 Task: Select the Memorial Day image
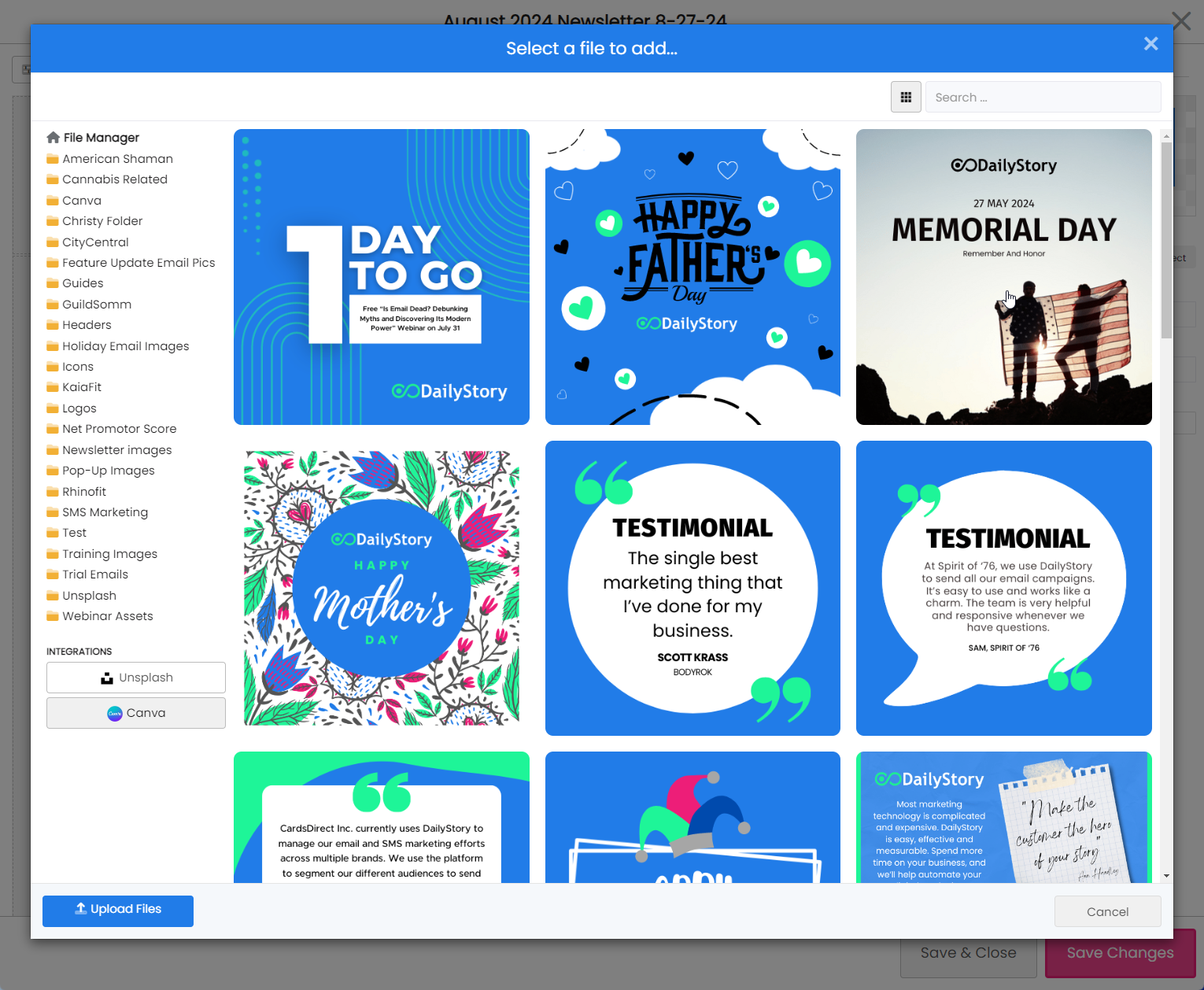tap(1004, 277)
